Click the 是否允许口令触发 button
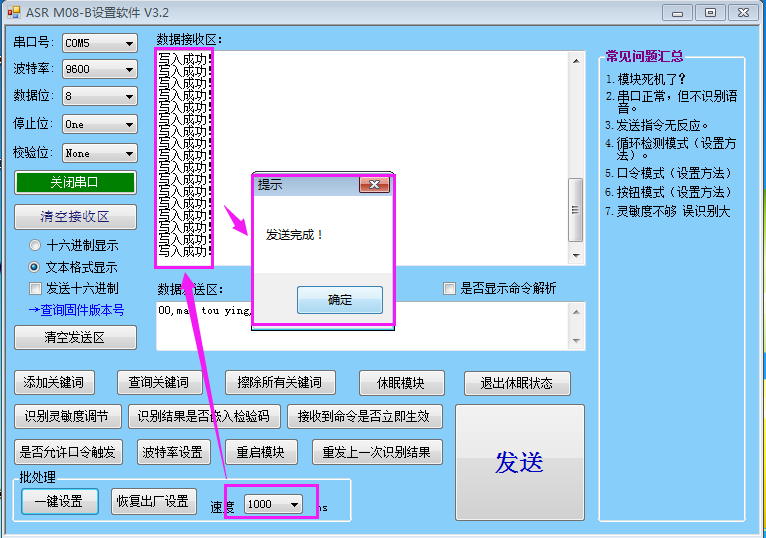This screenshot has height=538, width=766. [68, 452]
